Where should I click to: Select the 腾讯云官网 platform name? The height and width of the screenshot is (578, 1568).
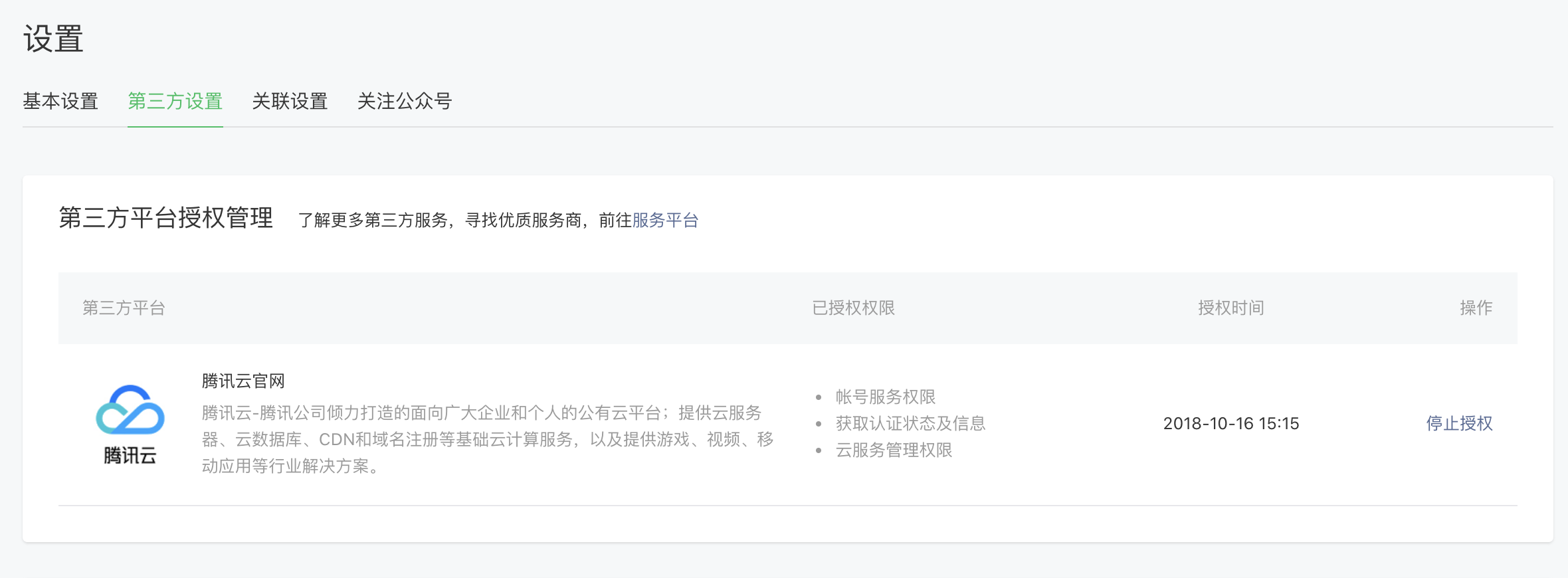click(243, 381)
